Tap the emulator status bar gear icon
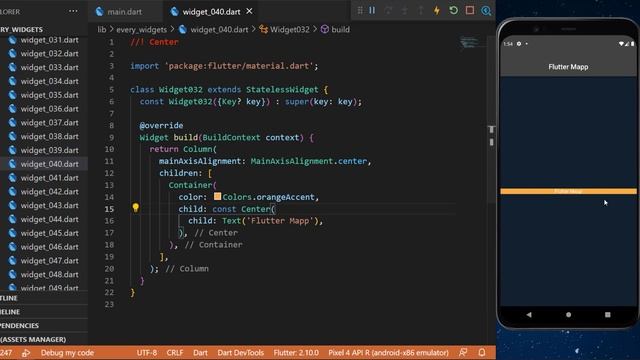This screenshot has height=360, width=640. [519, 44]
